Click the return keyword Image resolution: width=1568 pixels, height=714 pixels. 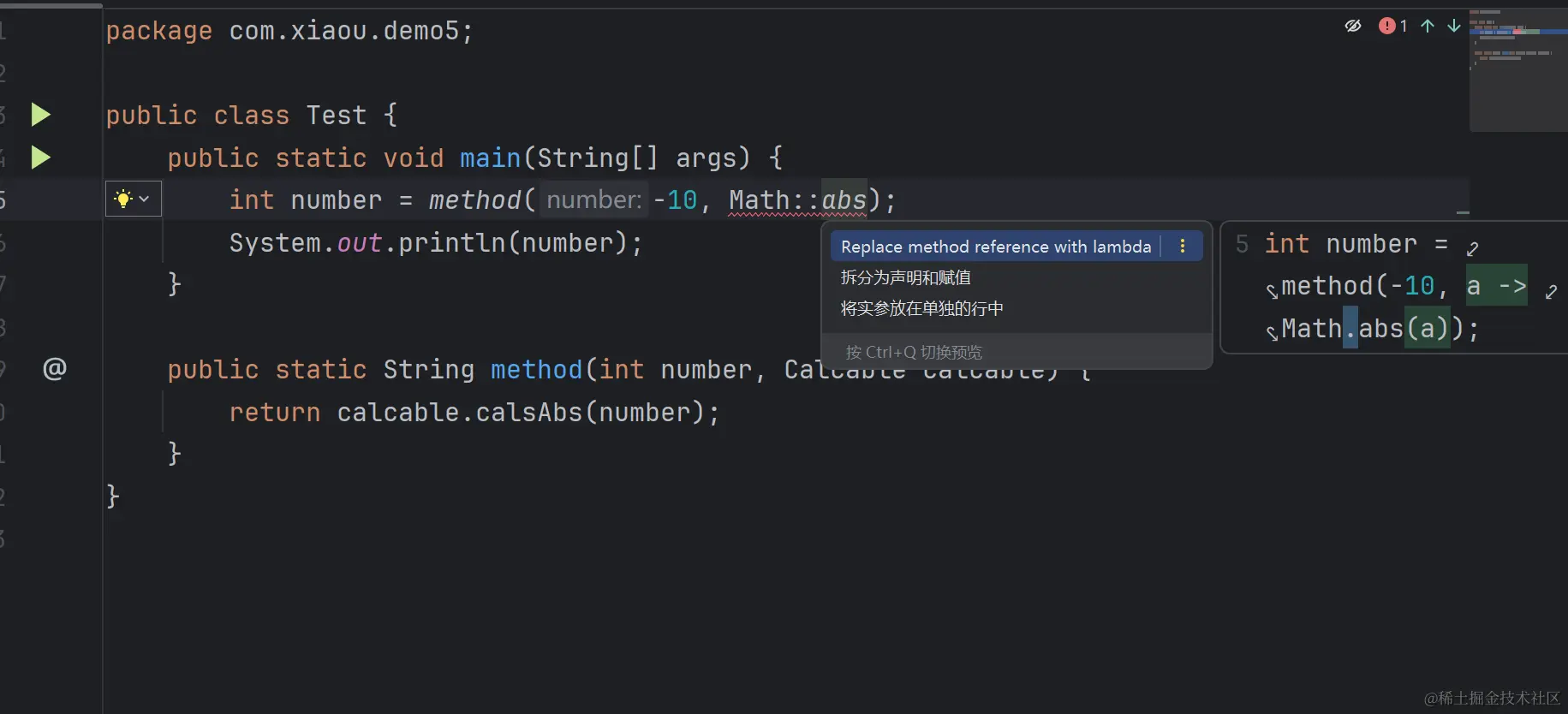point(275,413)
